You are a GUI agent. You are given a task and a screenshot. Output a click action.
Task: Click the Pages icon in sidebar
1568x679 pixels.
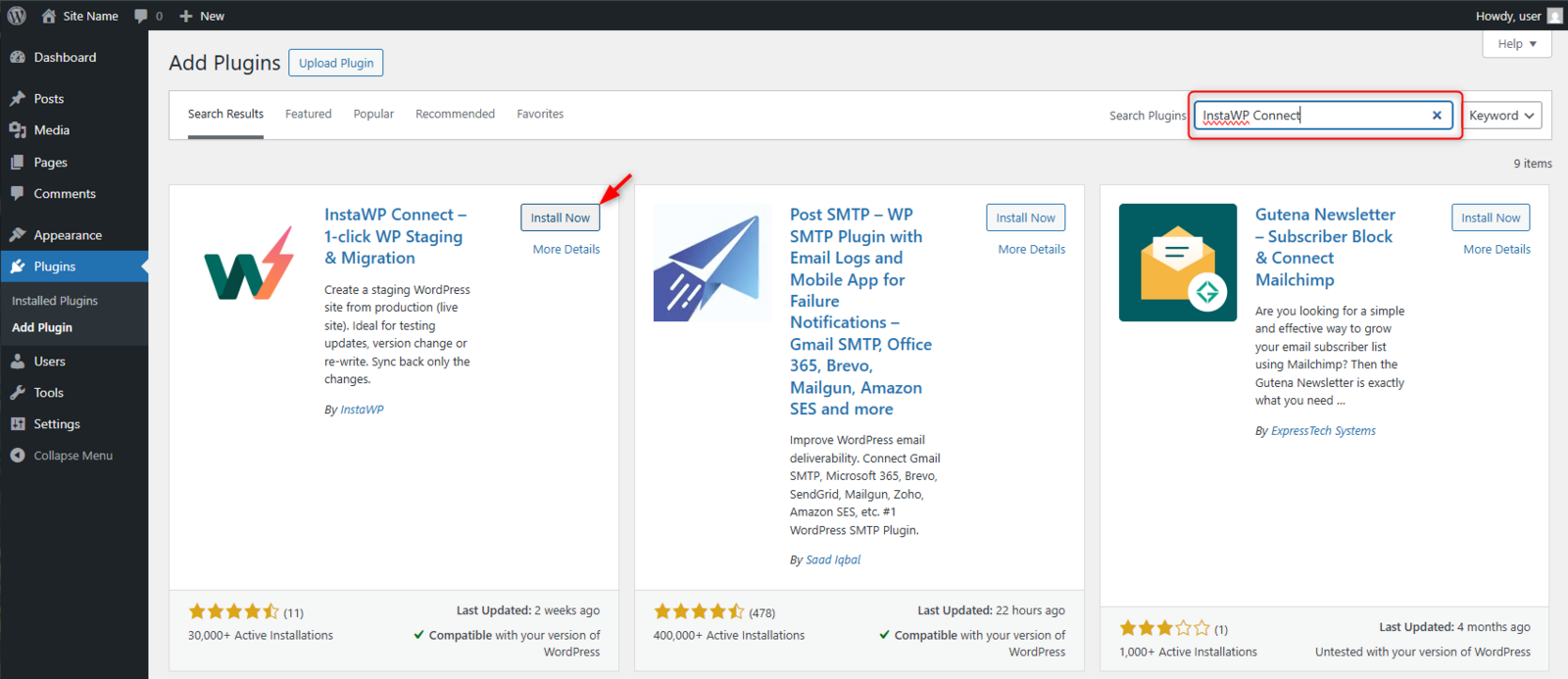point(18,163)
